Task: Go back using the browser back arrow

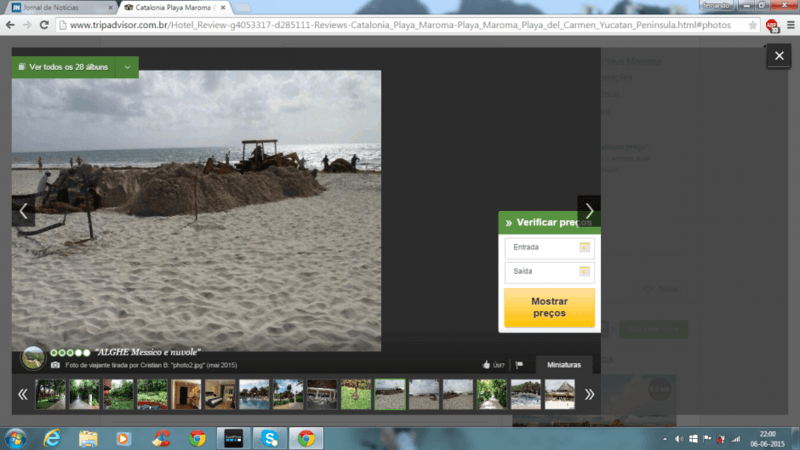Action: pos(10,25)
